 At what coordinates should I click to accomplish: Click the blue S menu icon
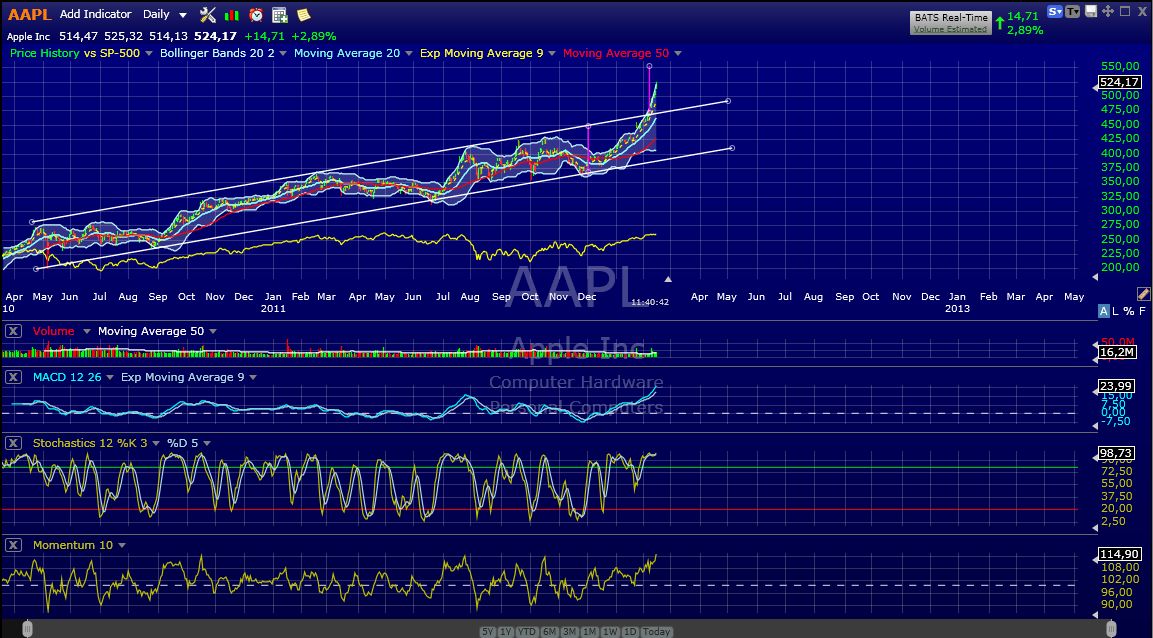tap(1055, 11)
